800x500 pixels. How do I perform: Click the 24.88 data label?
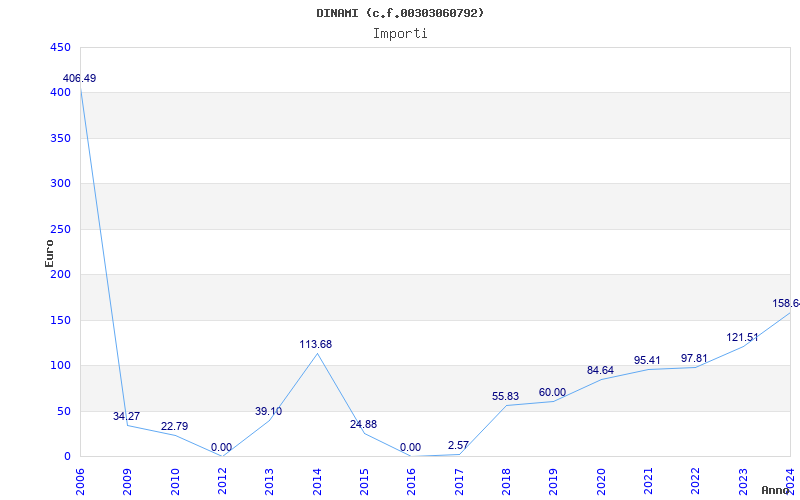(363, 424)
